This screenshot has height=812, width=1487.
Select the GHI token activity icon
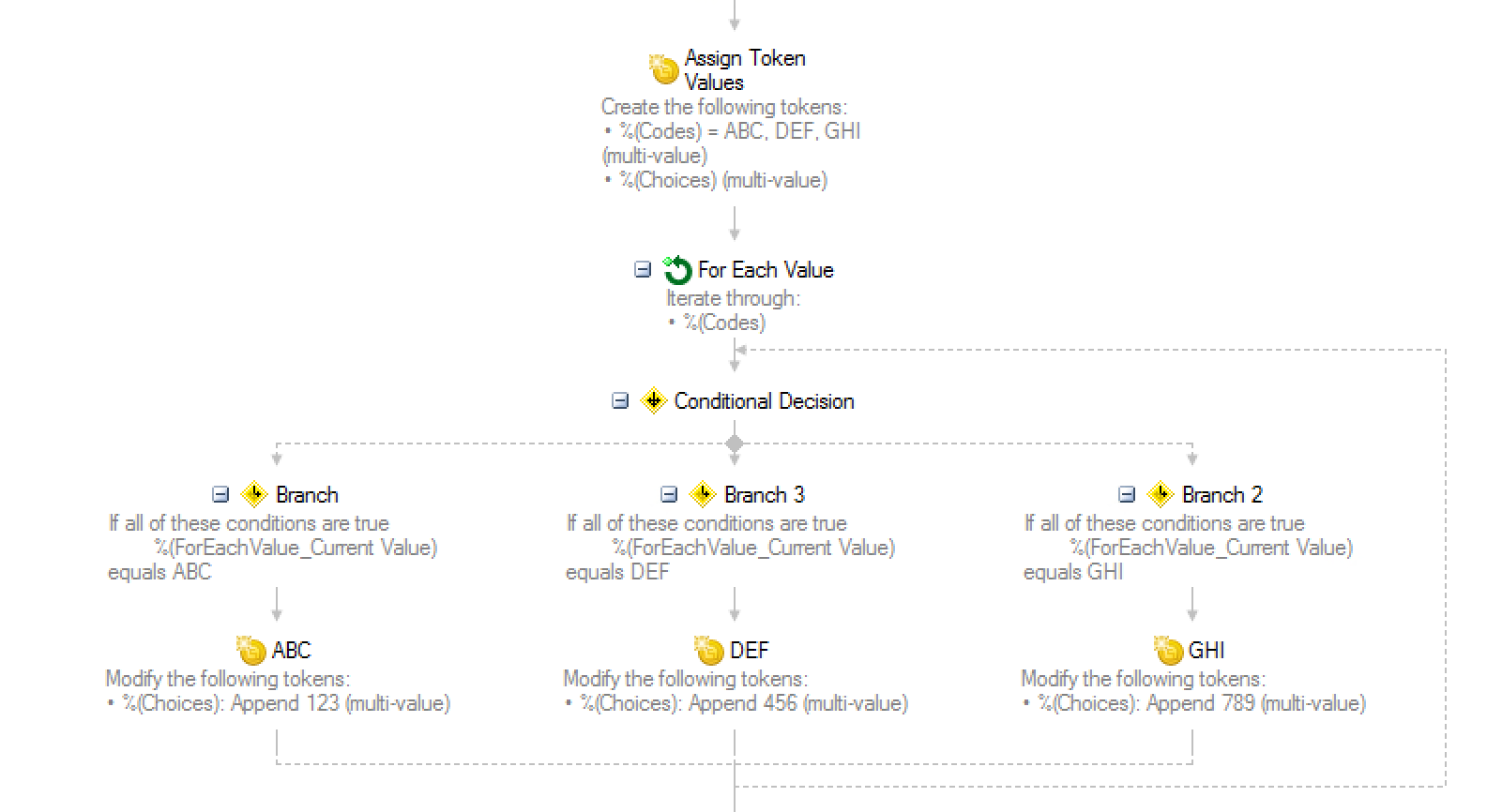pyautogui.click(x=1167, y=650)
